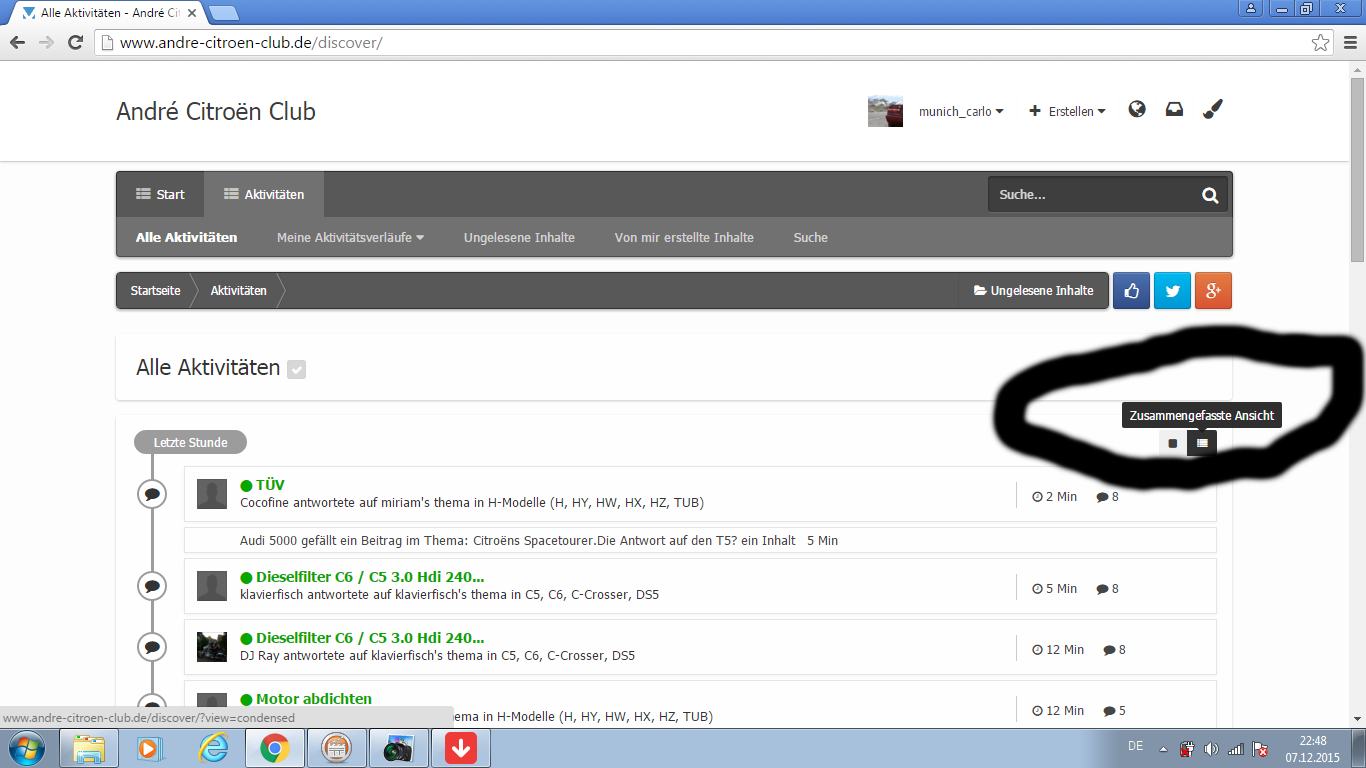The image size is (1366, 768).
Task: Close the Alle Aktivitäten browser tab
Action: pos(192,12)
